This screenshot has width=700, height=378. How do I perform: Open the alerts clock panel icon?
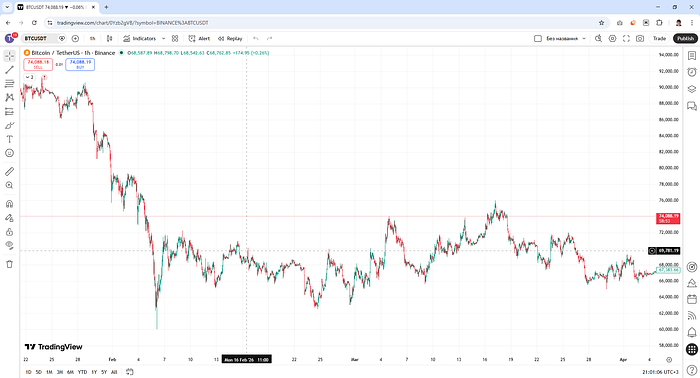pos(692,72)
